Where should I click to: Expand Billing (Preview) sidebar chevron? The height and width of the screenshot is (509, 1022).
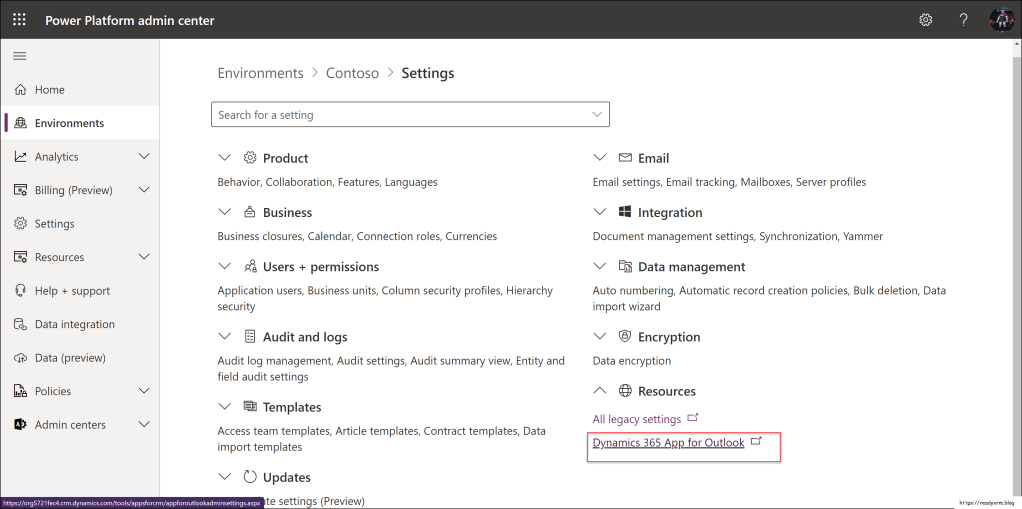(144, 190)
